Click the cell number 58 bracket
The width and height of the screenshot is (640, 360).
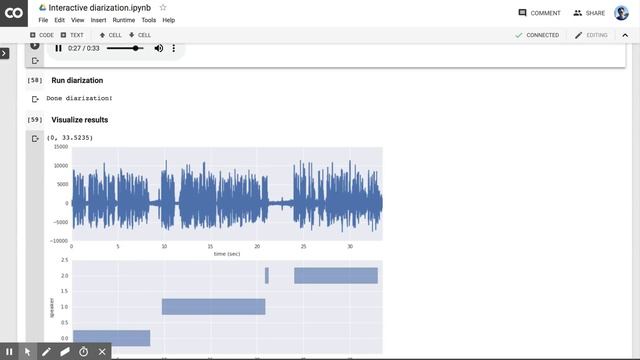(35, 80)
